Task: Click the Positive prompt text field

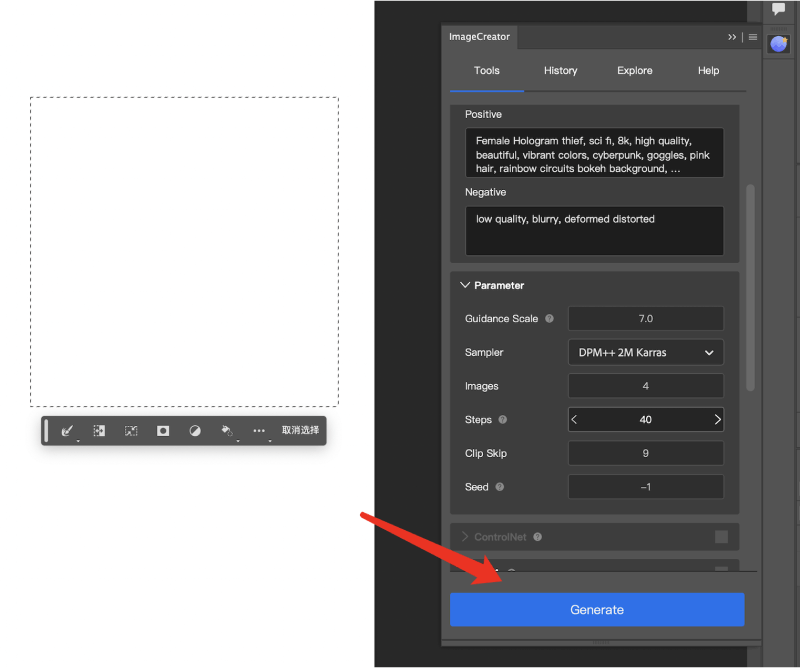Action: [594, 152]
